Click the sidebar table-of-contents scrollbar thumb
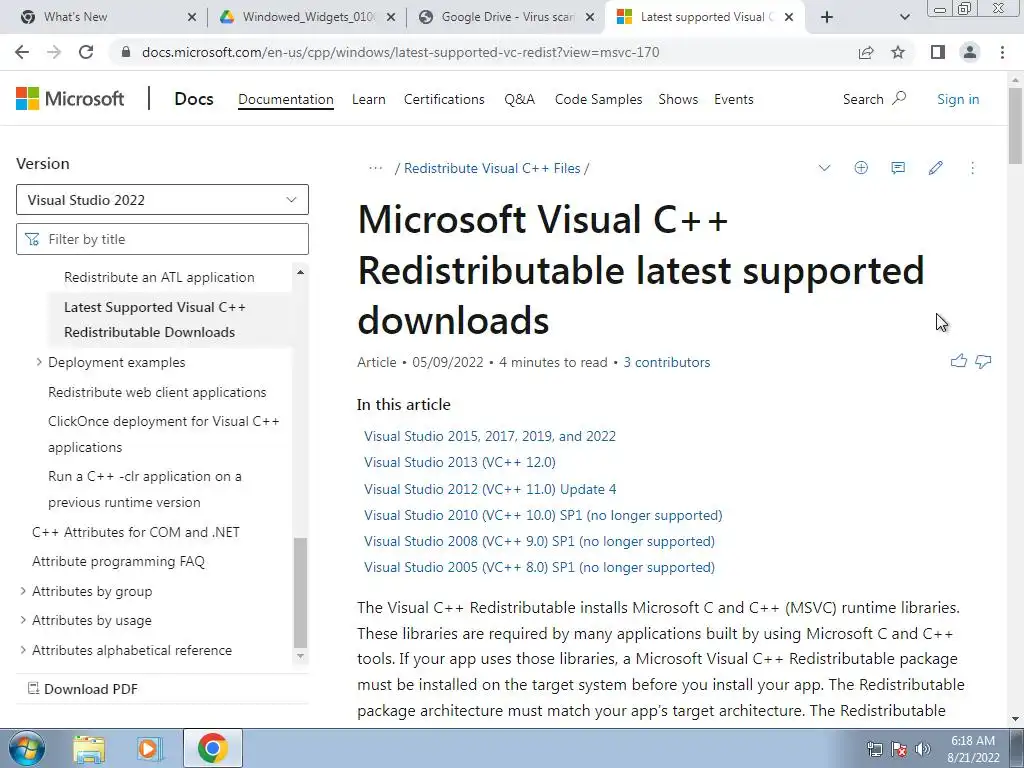 300,592
